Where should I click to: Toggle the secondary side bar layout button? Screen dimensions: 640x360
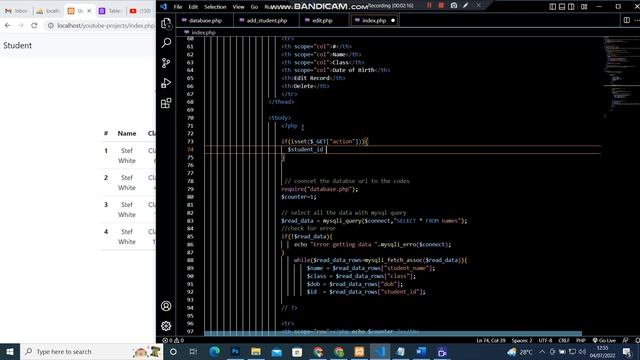click(571, 7)
